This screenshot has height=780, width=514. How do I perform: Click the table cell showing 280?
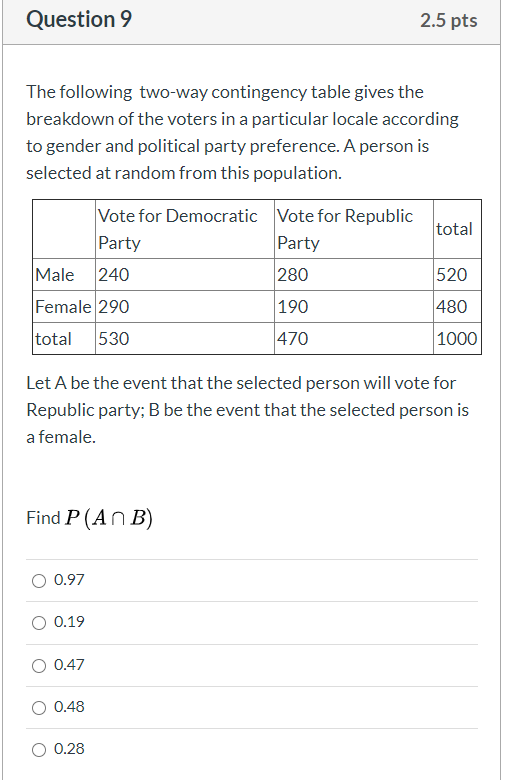(354, 275)
